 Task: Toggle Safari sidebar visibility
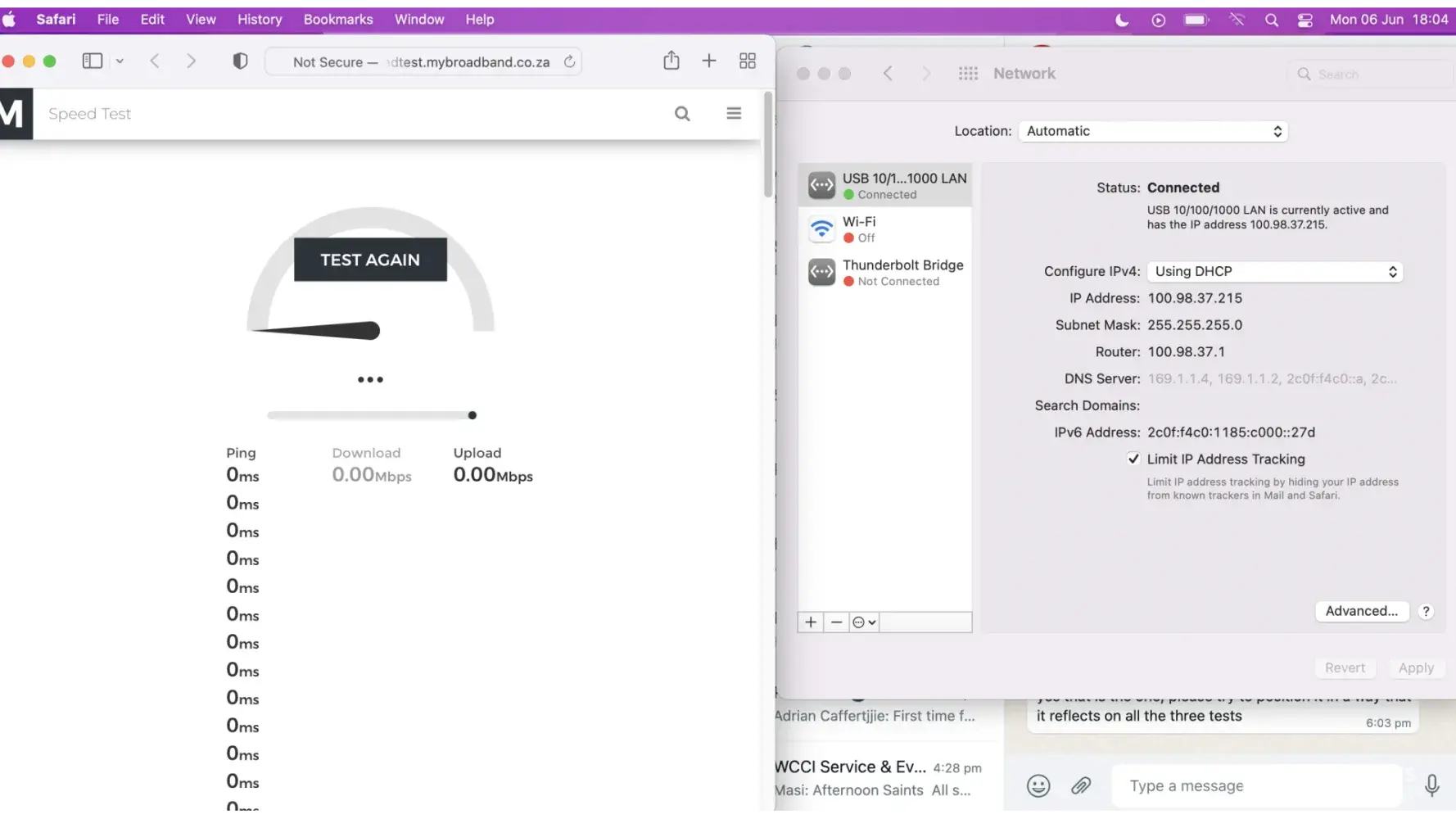click(x=93, y=61)
